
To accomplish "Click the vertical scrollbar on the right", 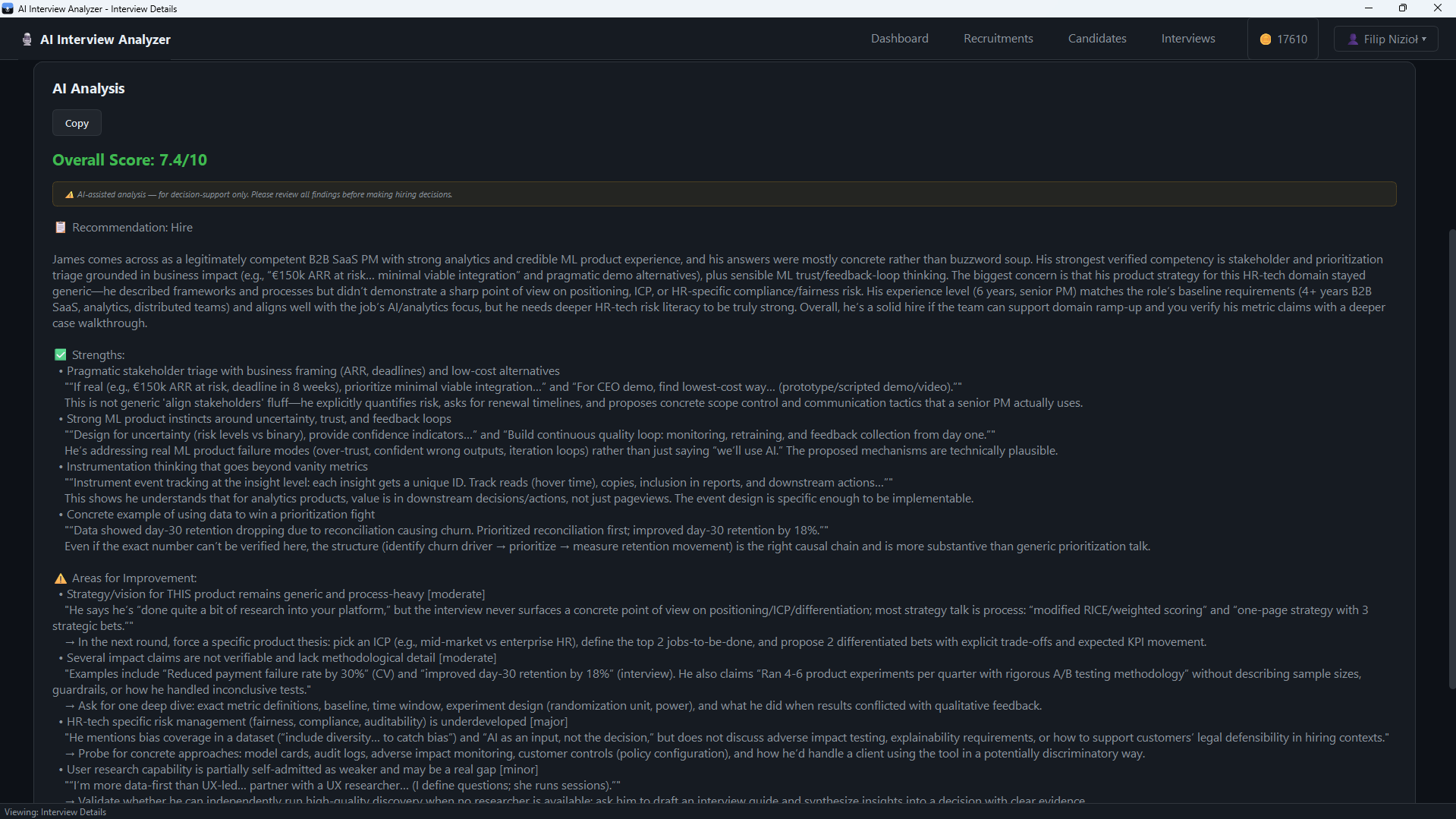I will [x=1451, y=455].
